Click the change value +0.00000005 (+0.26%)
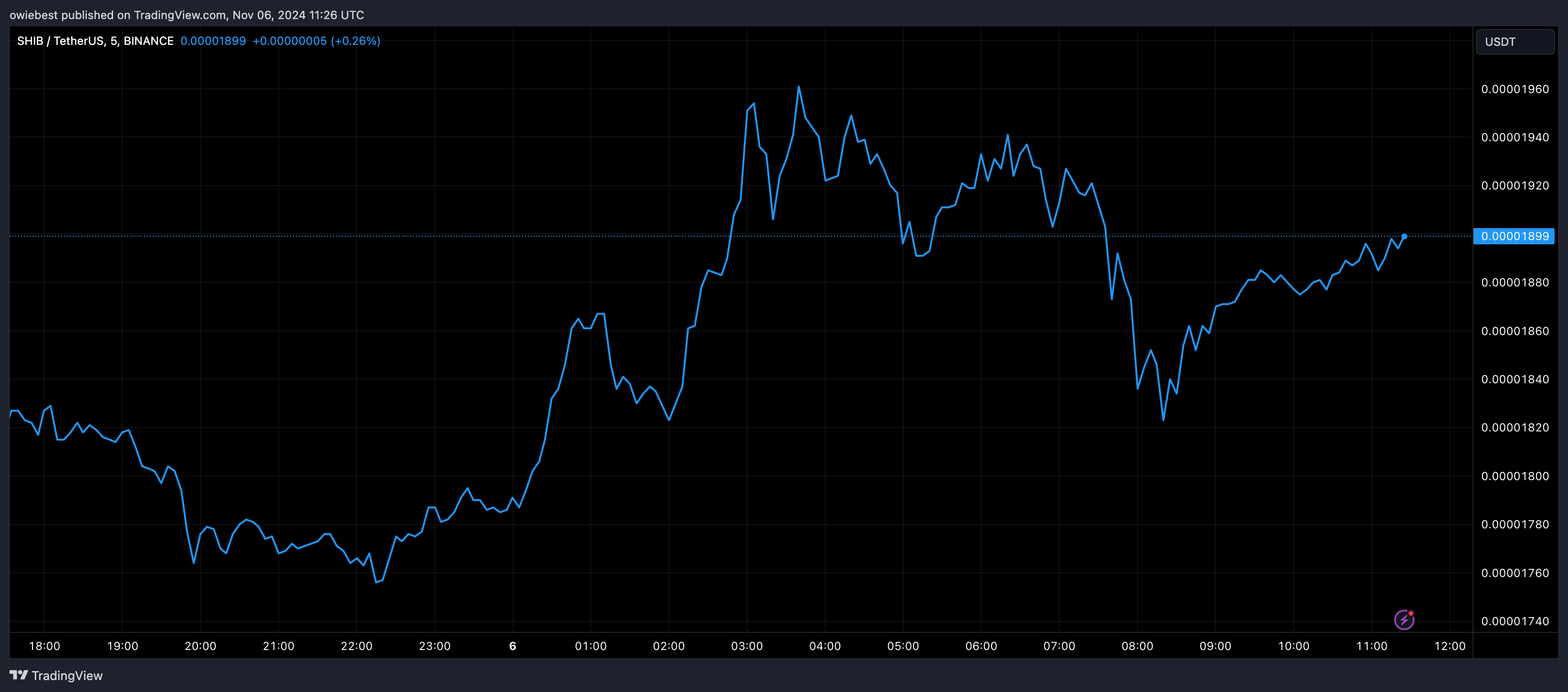The height and width of the screenshot is (692, 1568). tap(316, 41)
